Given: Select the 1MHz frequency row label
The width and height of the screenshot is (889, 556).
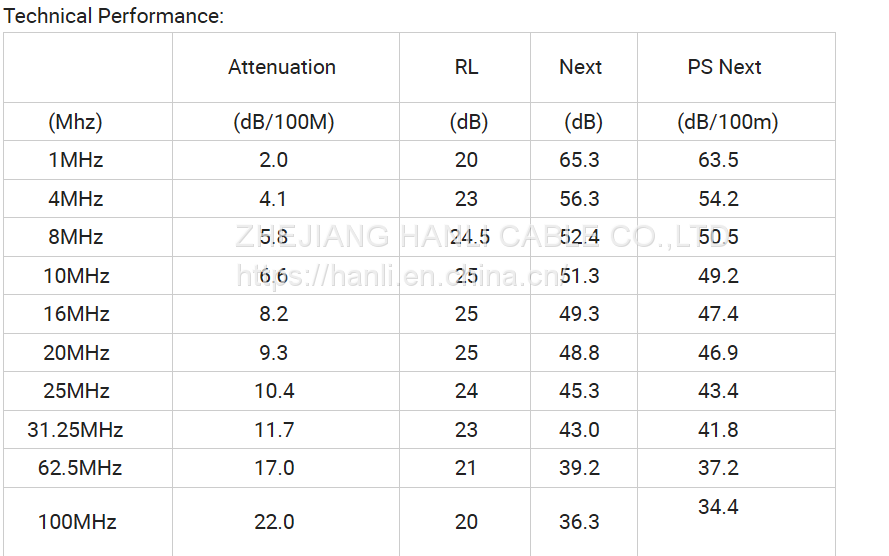Looking at the screenshot, I should pos(75,160).
